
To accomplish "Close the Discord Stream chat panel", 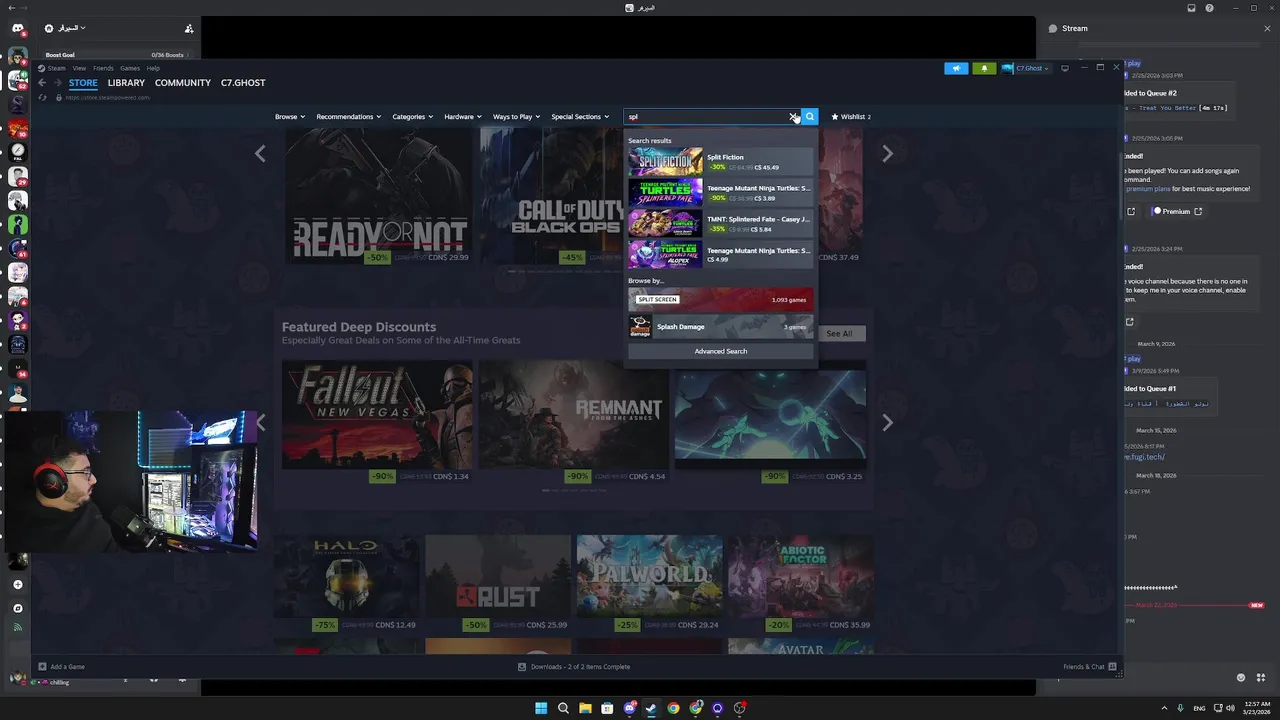I will (1267, 29).
